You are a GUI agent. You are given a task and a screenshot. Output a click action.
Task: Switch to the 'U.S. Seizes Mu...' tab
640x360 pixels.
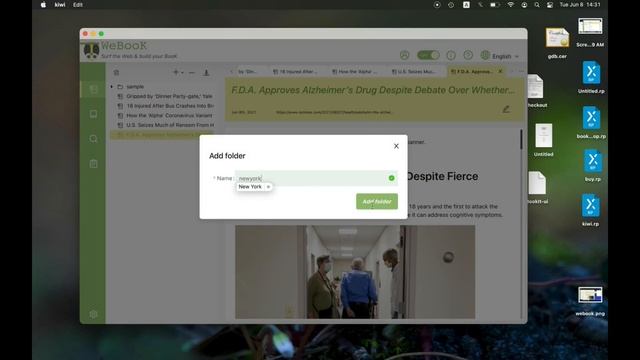(x=413, y=71)
